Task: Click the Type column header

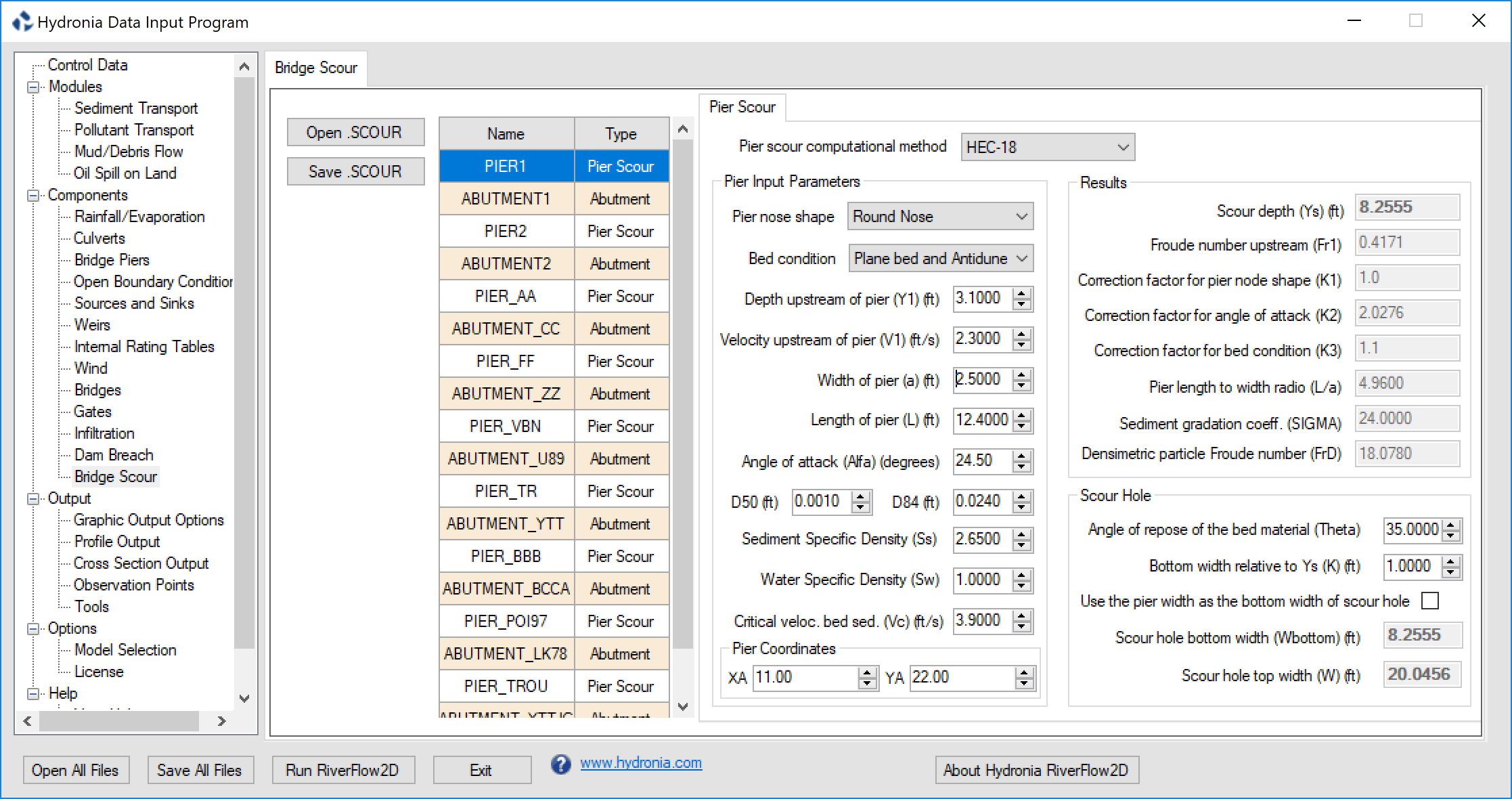Action: click(621, 133)
